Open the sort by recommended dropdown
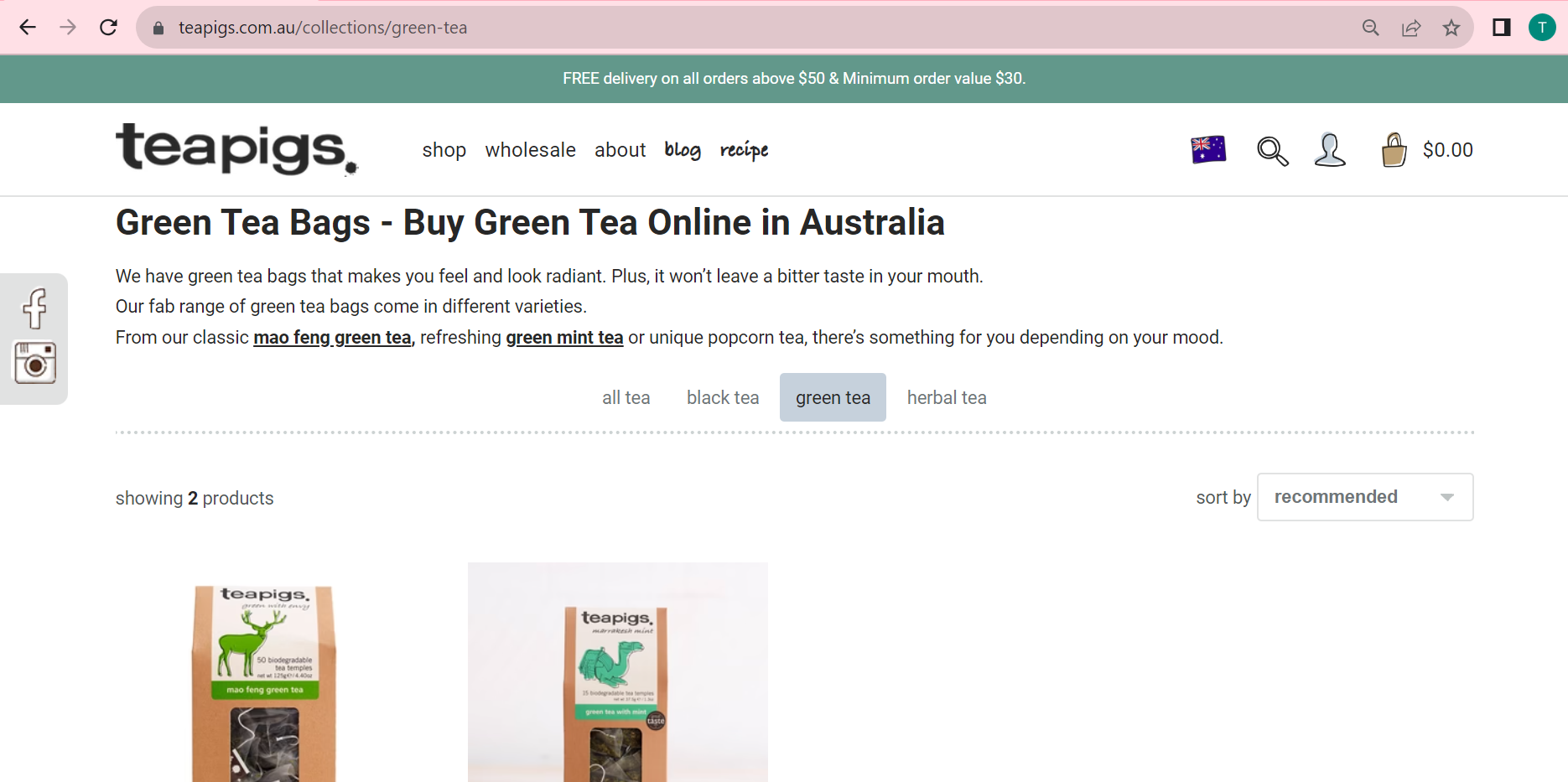This screenshot has height=782, width=1568. pos(1365,497)
